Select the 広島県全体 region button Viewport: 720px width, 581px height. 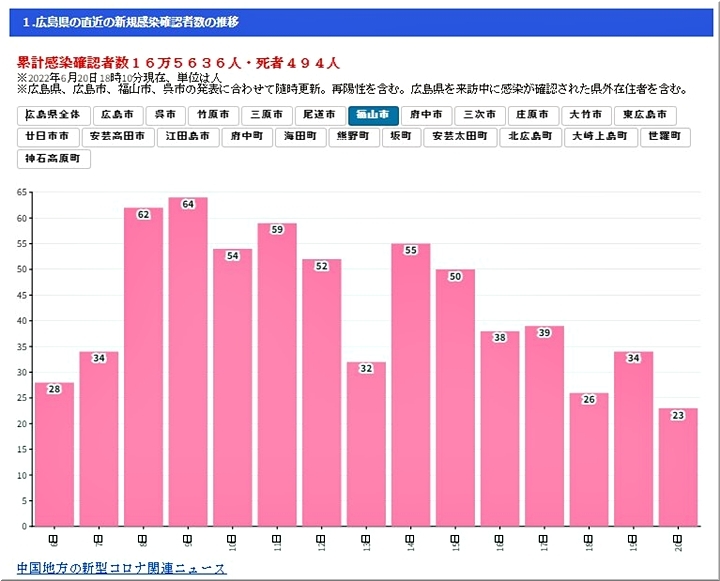55,116
